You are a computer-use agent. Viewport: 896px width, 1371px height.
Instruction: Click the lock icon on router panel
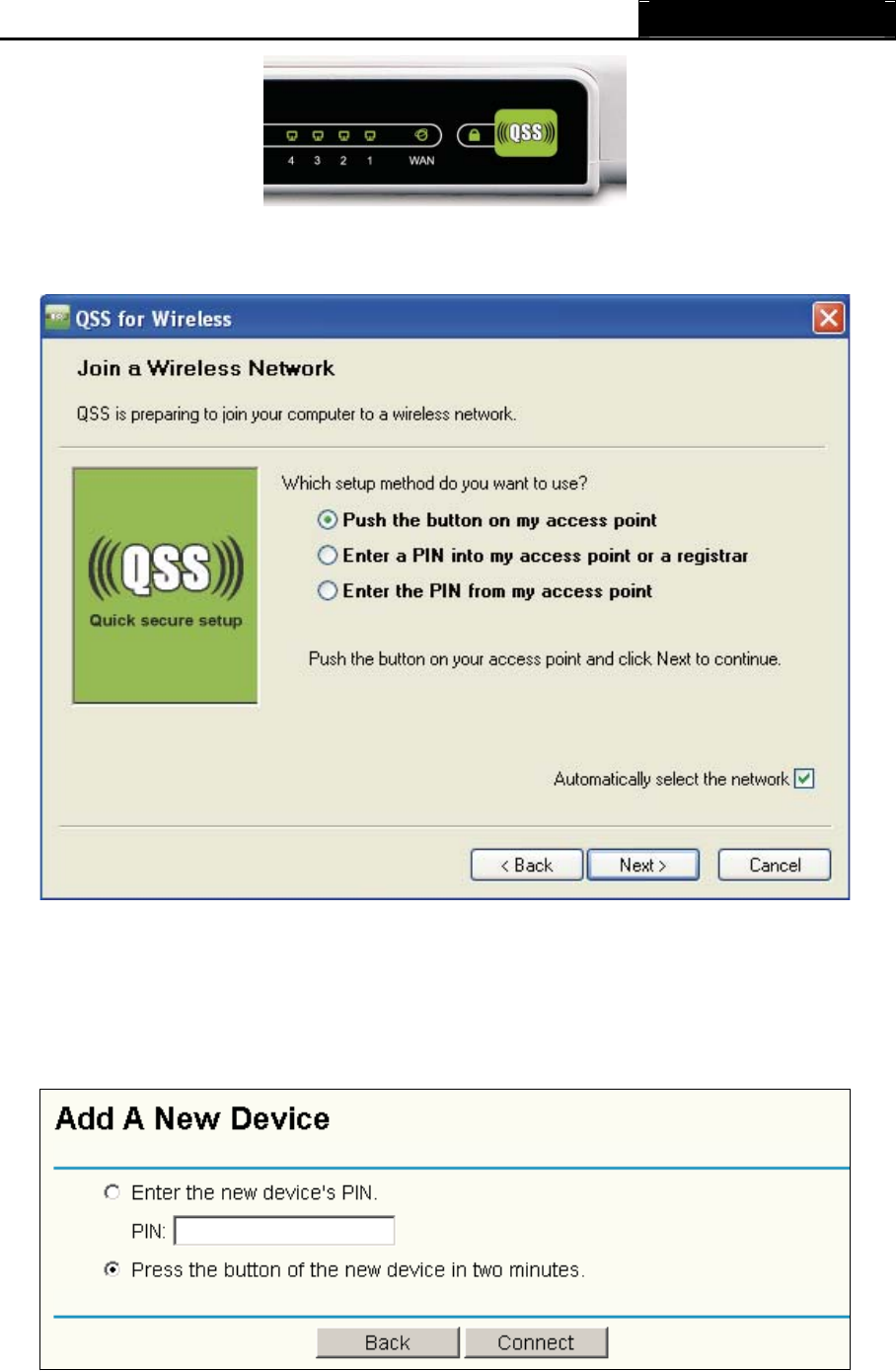(475, 135)
